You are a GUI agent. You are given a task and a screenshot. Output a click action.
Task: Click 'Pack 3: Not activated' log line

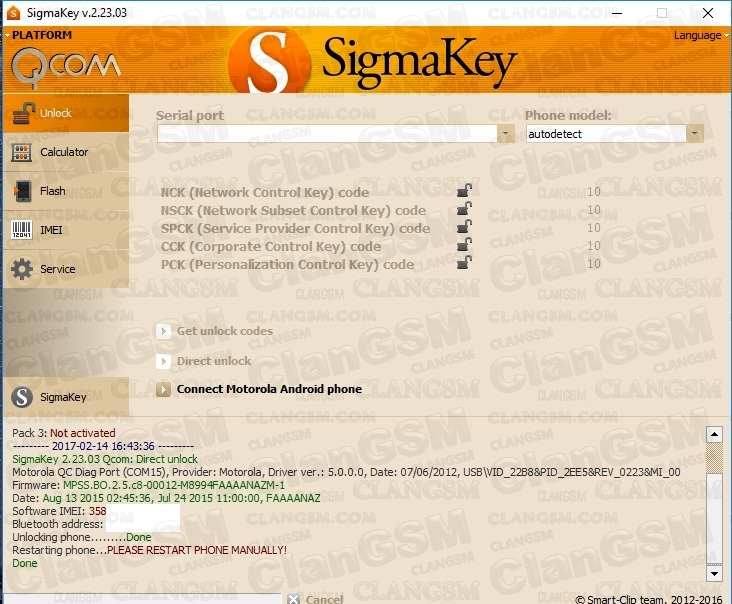tap(63, 433)
